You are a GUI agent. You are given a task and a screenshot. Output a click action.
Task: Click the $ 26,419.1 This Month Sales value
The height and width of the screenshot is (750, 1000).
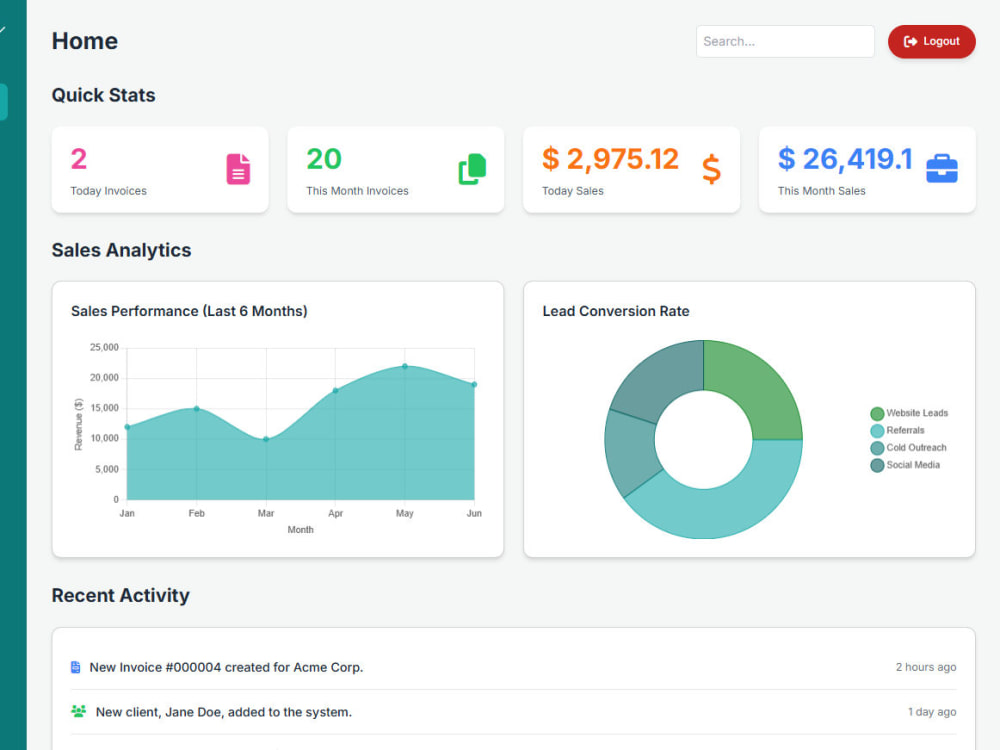point(845,159)
